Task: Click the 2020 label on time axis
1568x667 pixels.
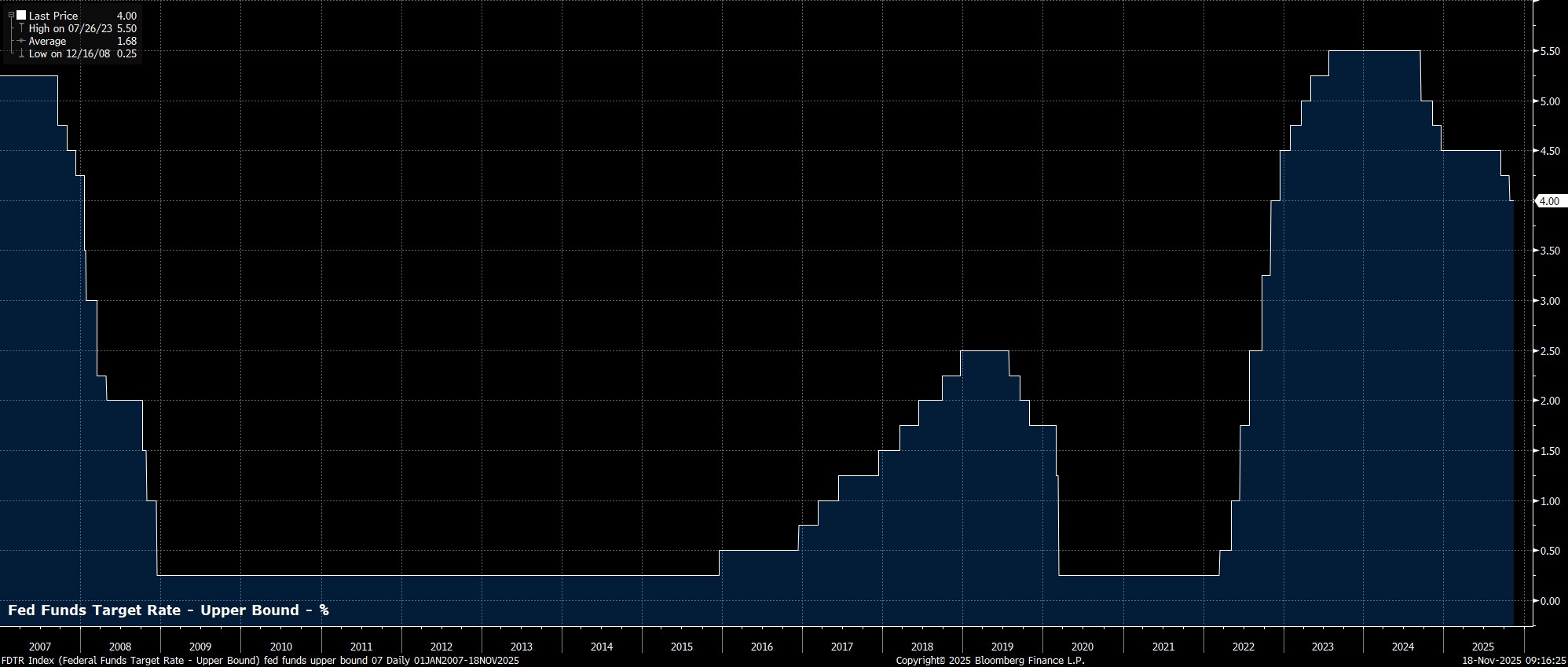Action: pos(1082,647)
